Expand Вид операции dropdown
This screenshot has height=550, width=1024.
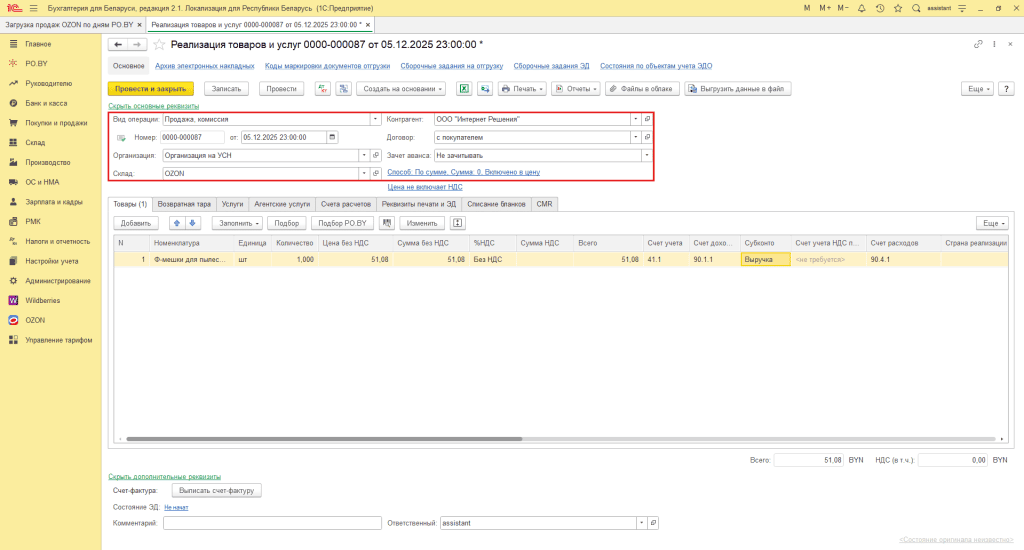coord(376,120)
